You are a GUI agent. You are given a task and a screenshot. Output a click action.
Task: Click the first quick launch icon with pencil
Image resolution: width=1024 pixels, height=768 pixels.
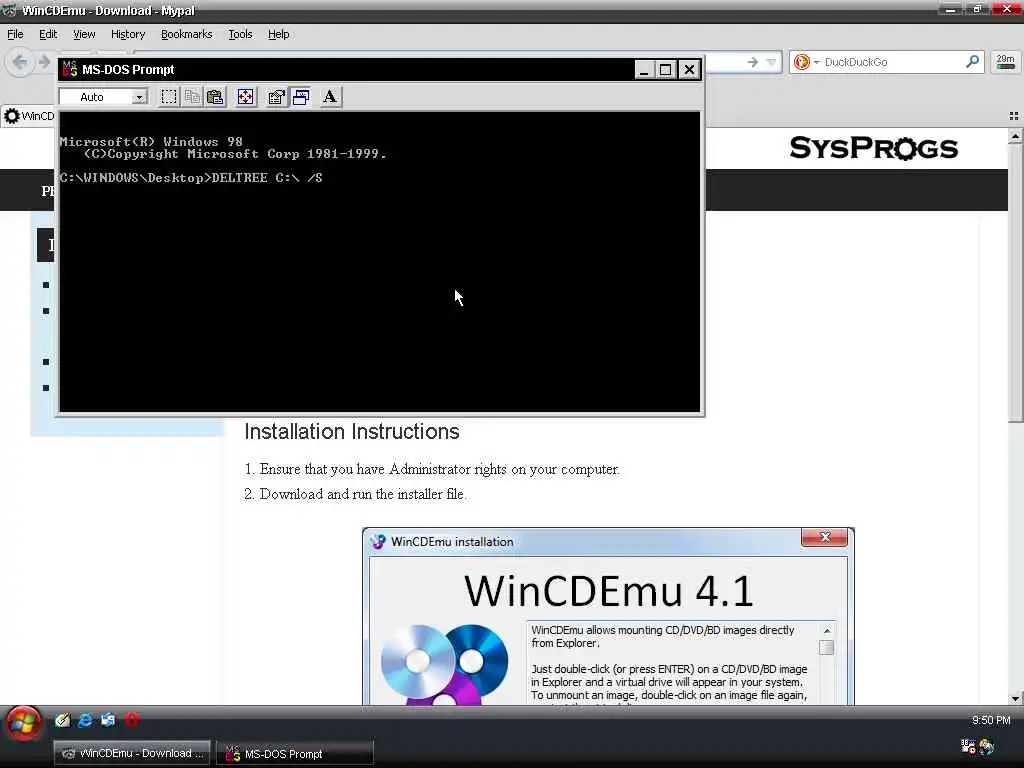[x=62, y=720]
